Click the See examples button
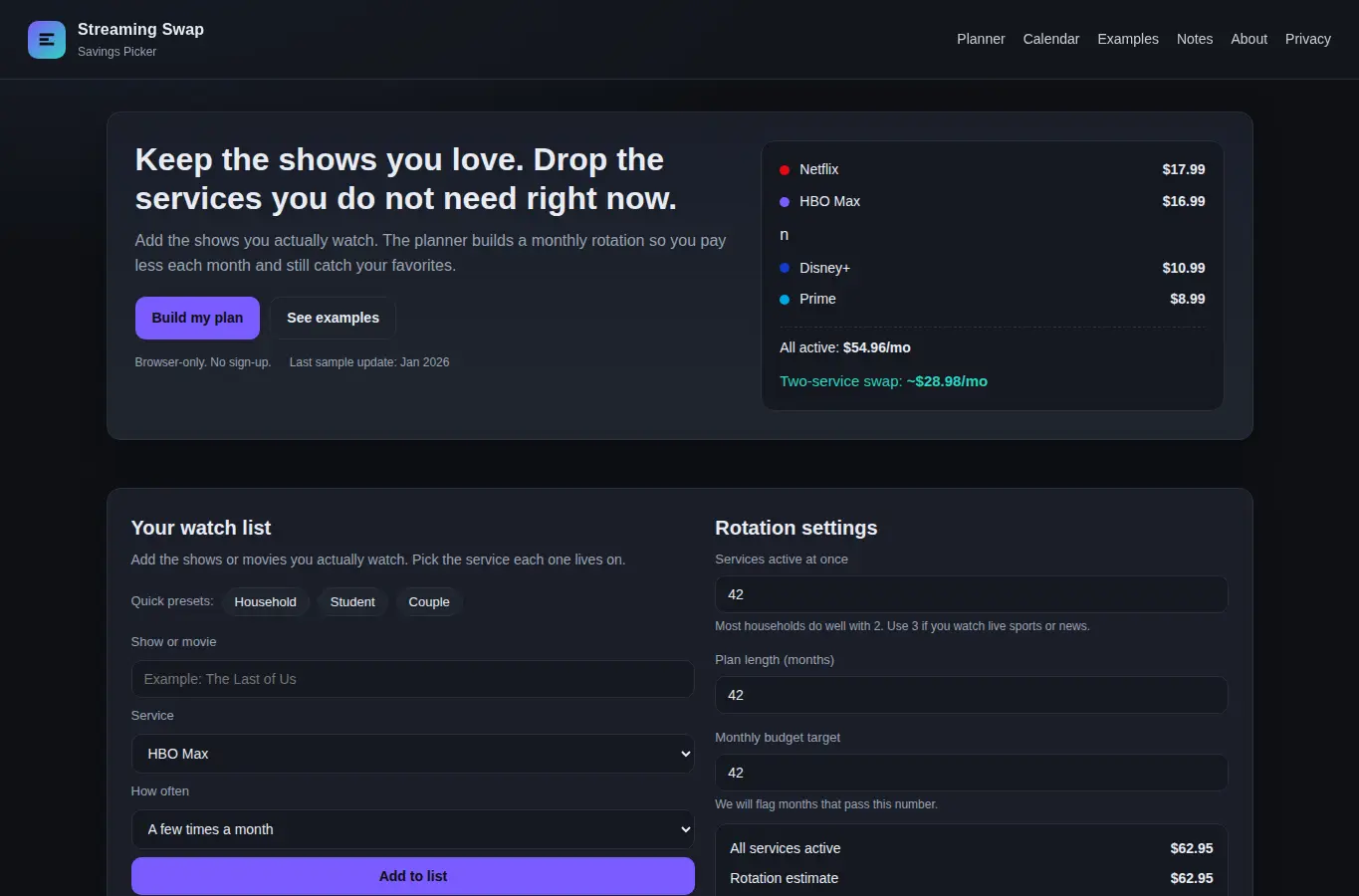 pos(333,318)
